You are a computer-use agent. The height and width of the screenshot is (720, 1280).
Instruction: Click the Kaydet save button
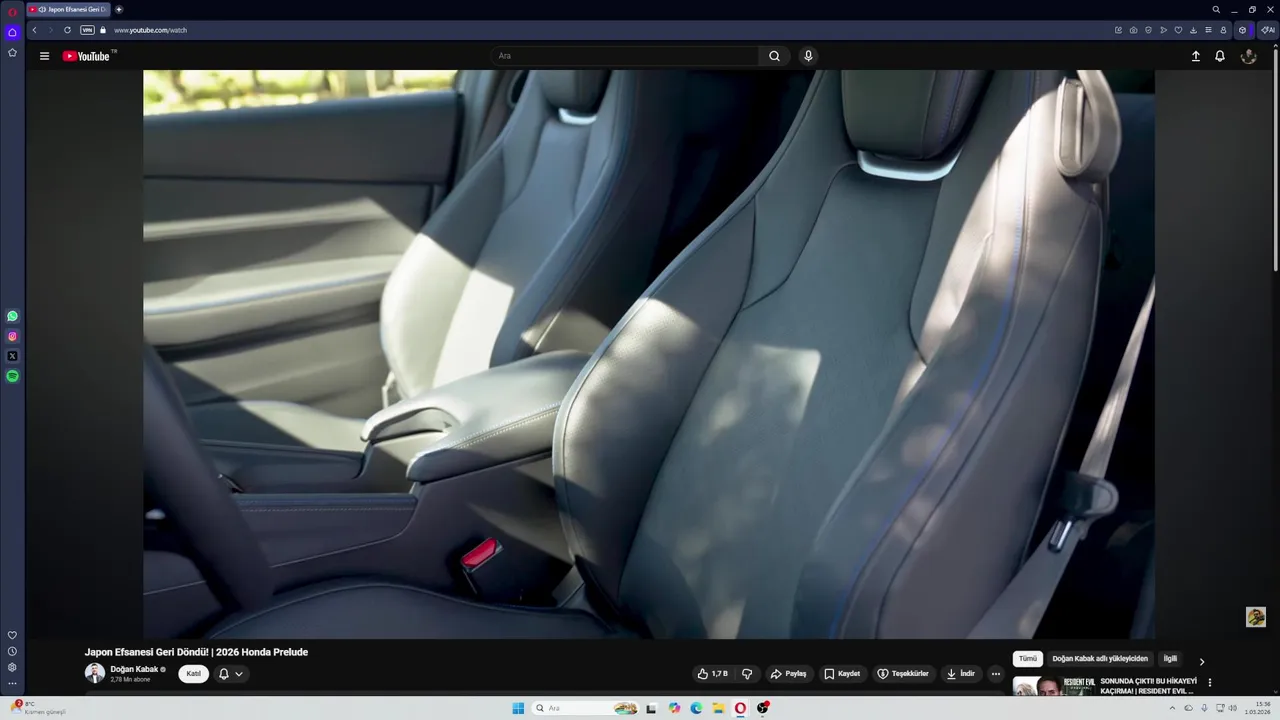click(x=842, y=674)
